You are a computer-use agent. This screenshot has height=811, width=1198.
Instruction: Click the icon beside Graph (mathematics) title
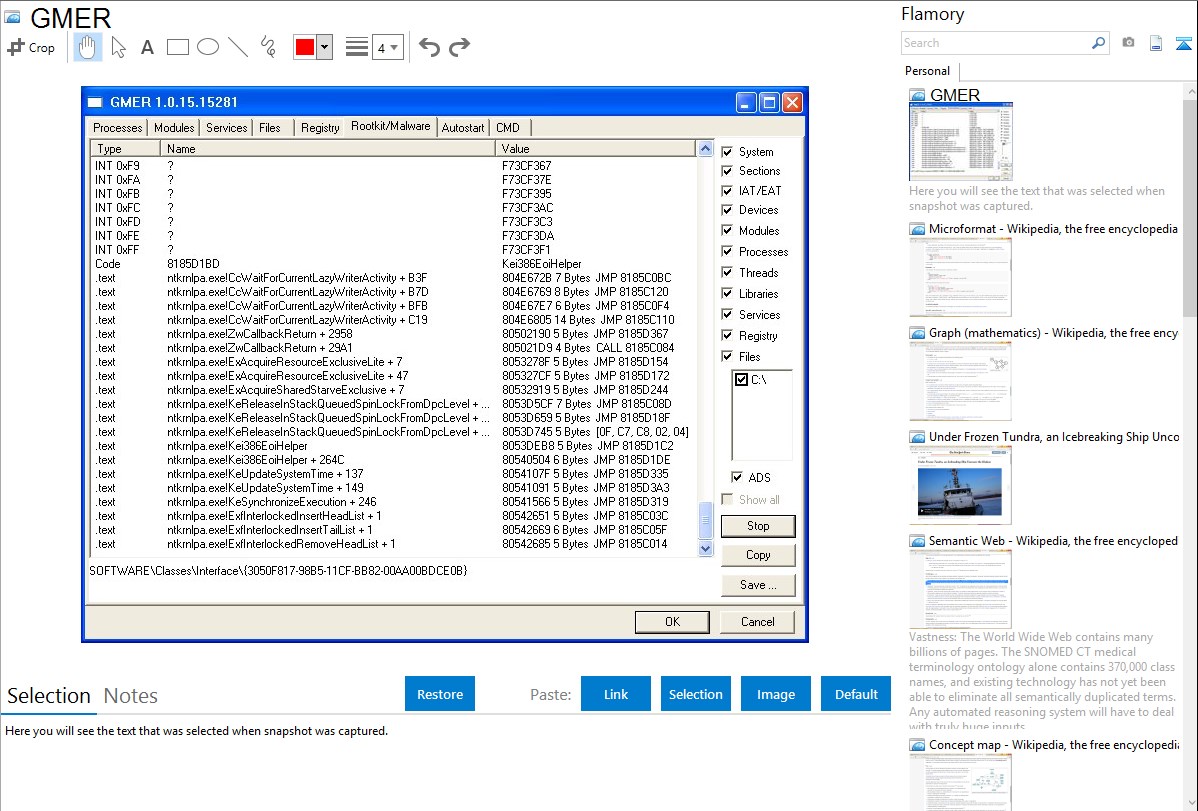917,333
